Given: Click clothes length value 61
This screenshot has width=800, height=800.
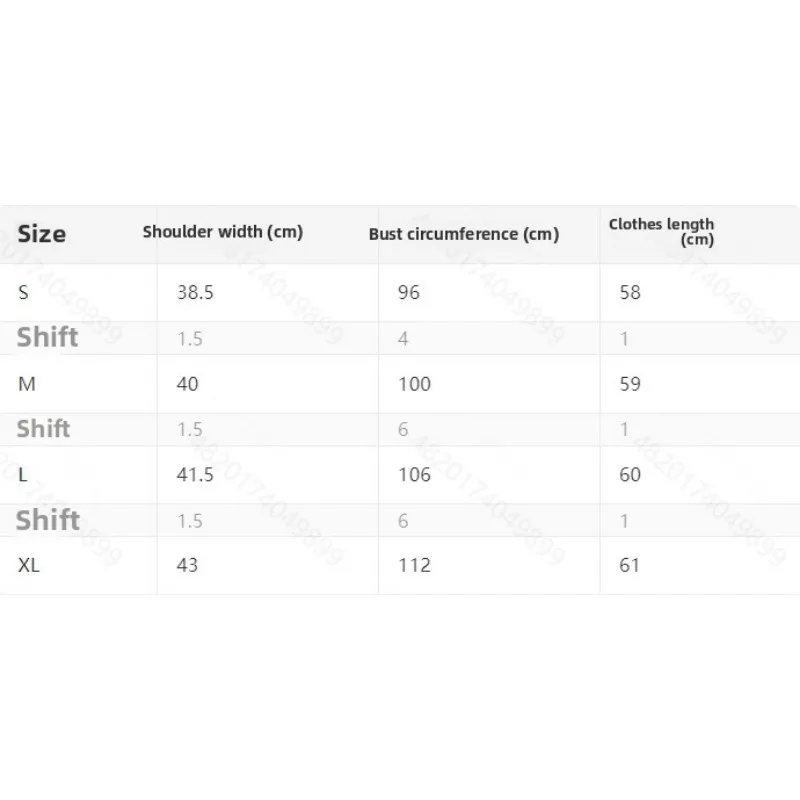Looking at the screenshot, I should tap(630, 565).
